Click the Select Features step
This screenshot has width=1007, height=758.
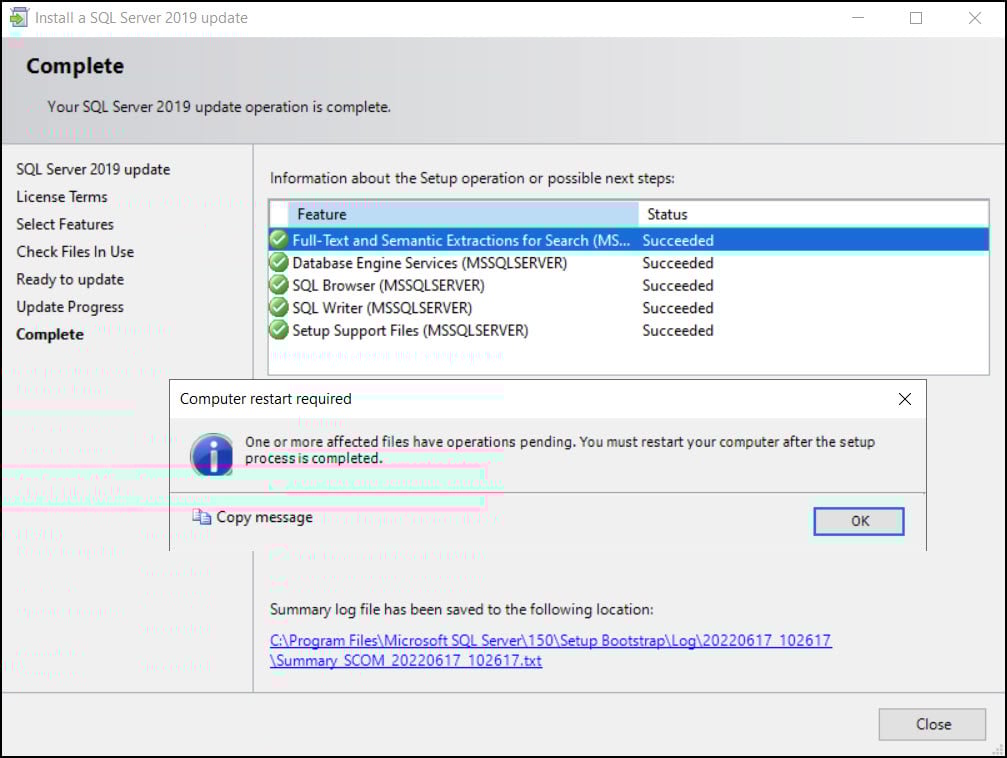pos(65,224)
